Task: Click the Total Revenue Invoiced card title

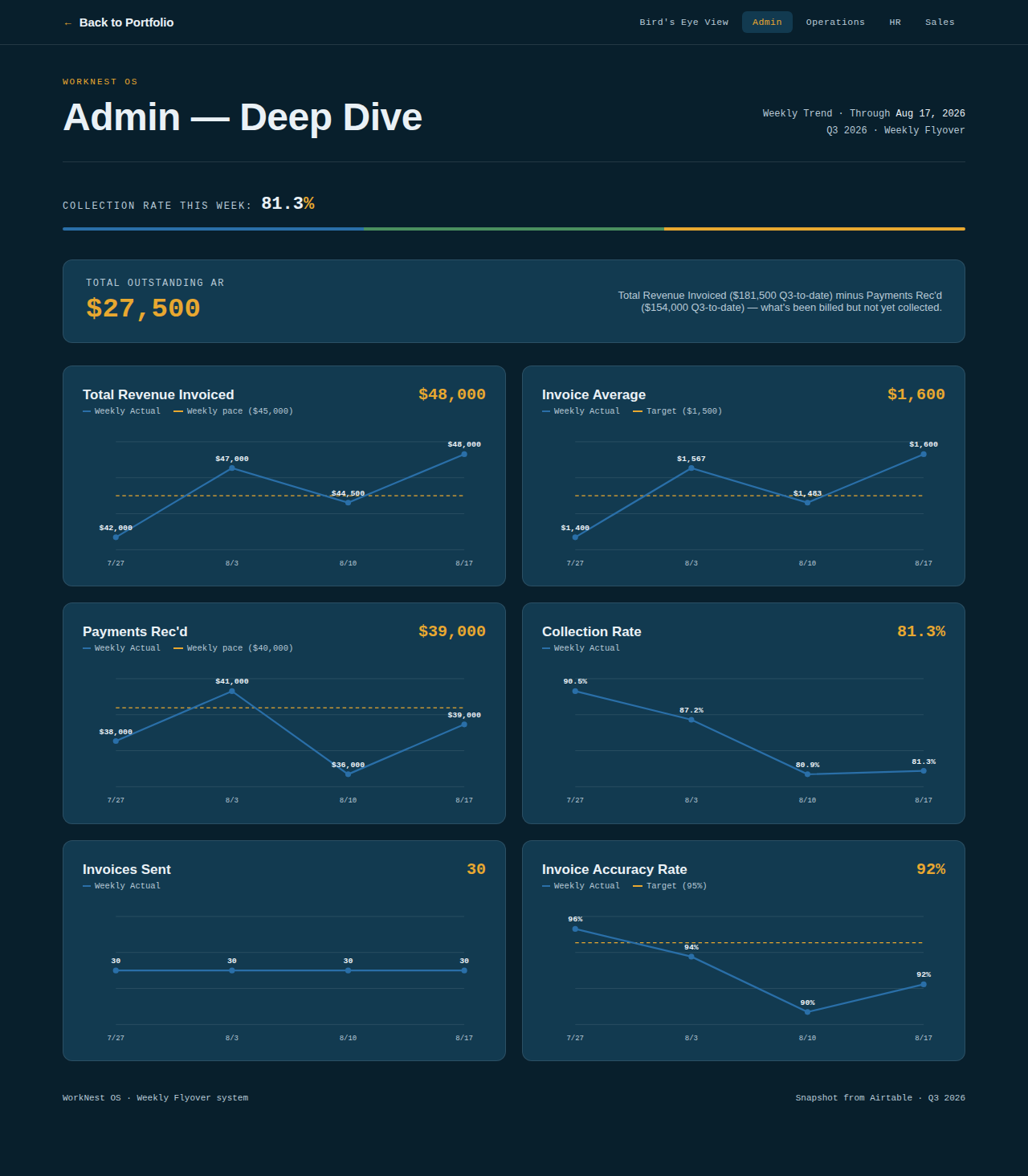Action: 158,394
